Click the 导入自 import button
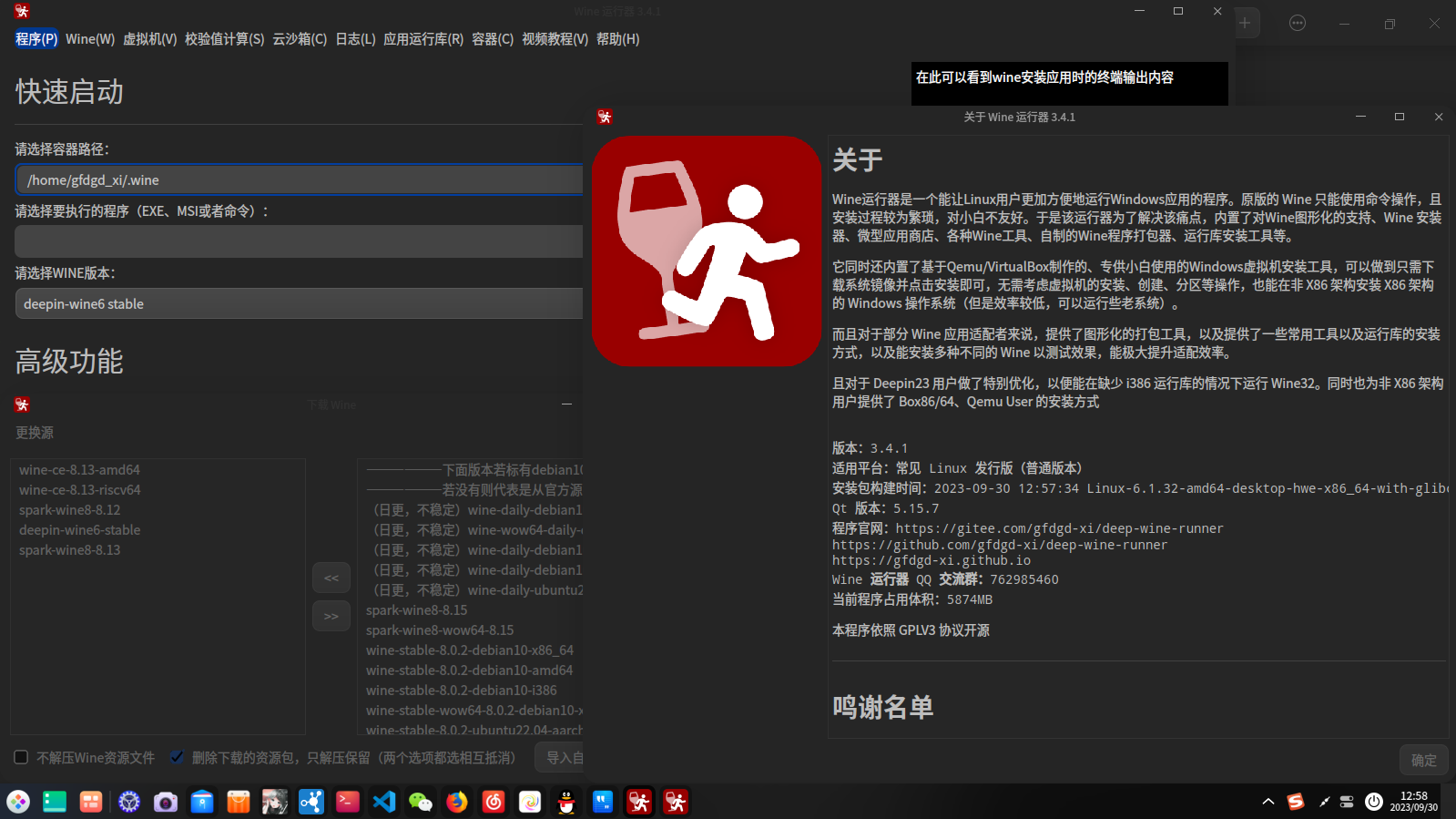 [x=559, y=757]
